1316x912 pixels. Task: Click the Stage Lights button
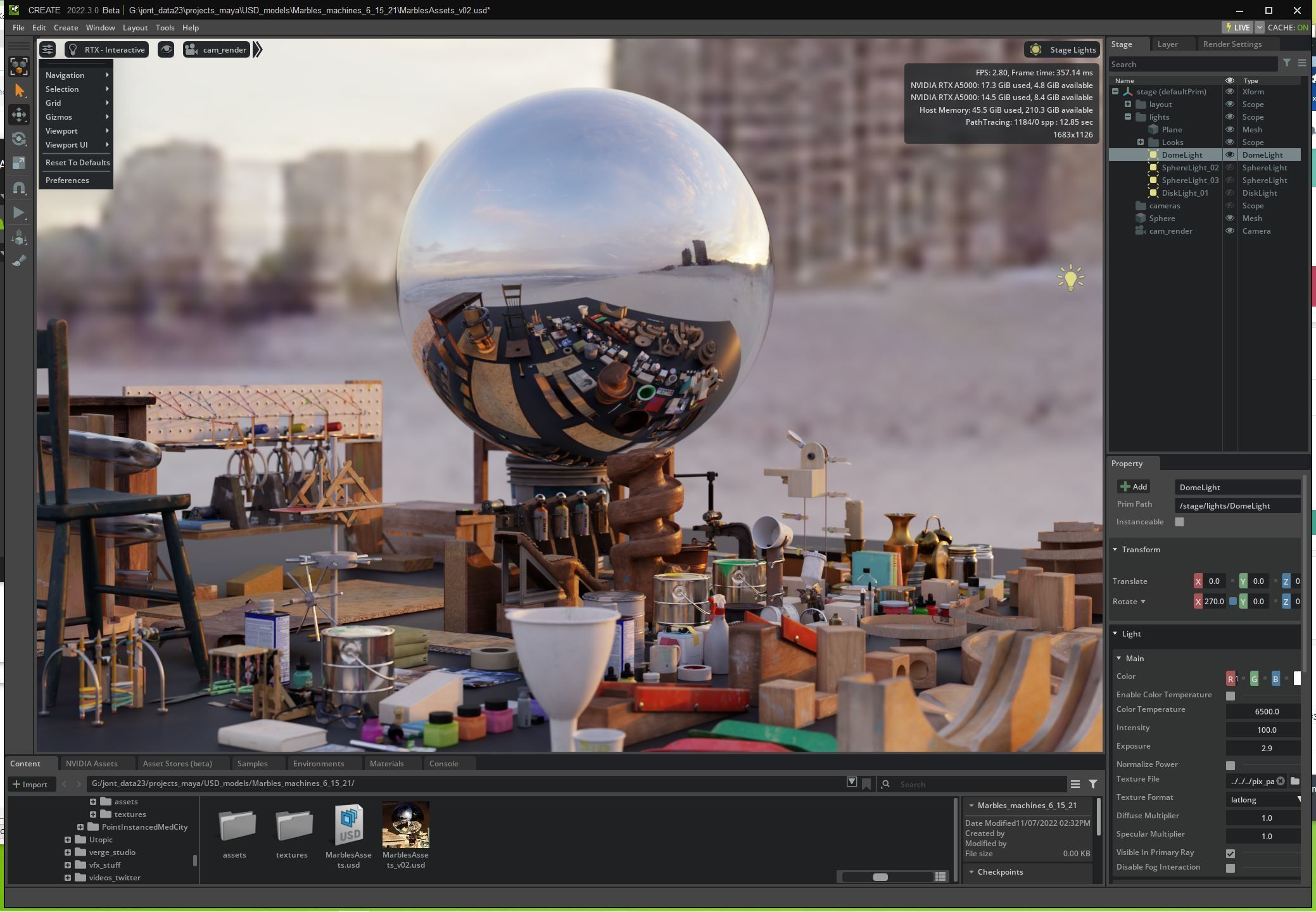1063,50
